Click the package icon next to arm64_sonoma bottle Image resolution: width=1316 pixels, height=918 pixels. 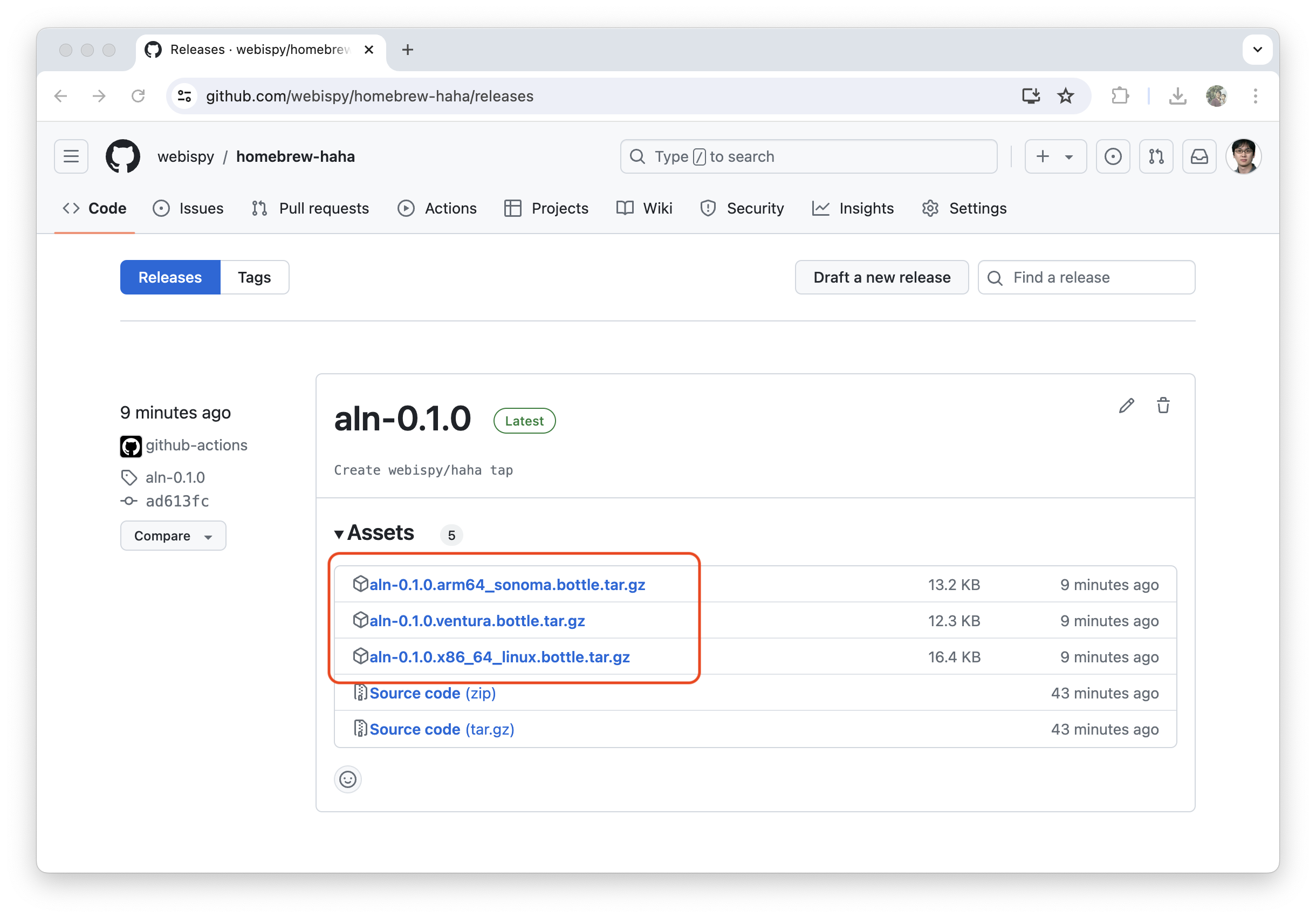tap(360, 584)
